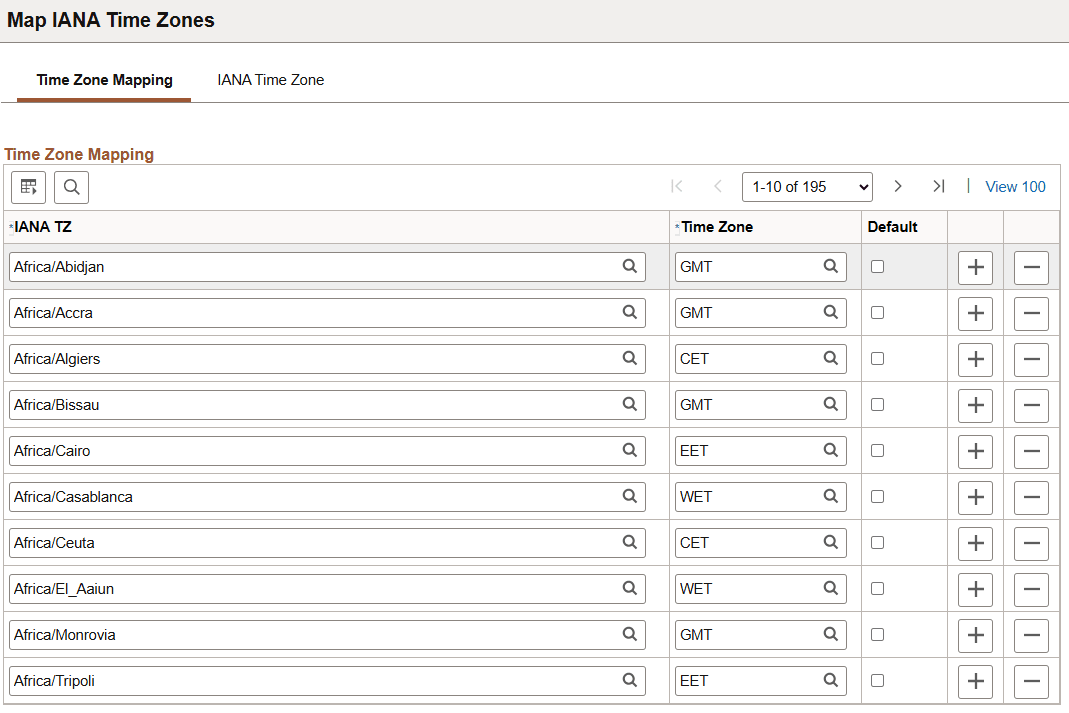
Task: Open lookup for Africa/Tripoli IANA TZ field
Action: point(630,680)
